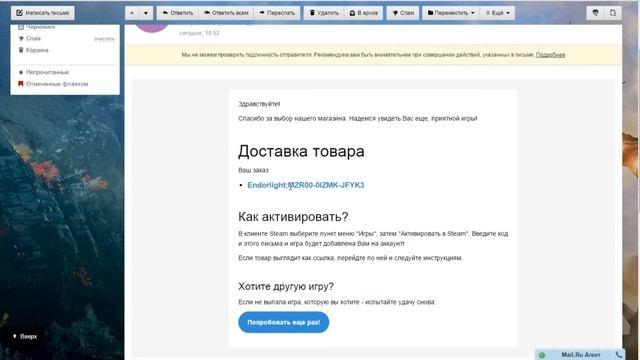
Task: Open the 'Спам' folder in sidebar
Action: [33, 38]
